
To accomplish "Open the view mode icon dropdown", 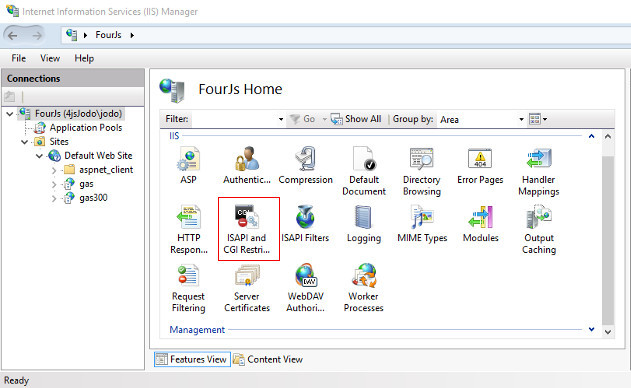I will point(538,119).
